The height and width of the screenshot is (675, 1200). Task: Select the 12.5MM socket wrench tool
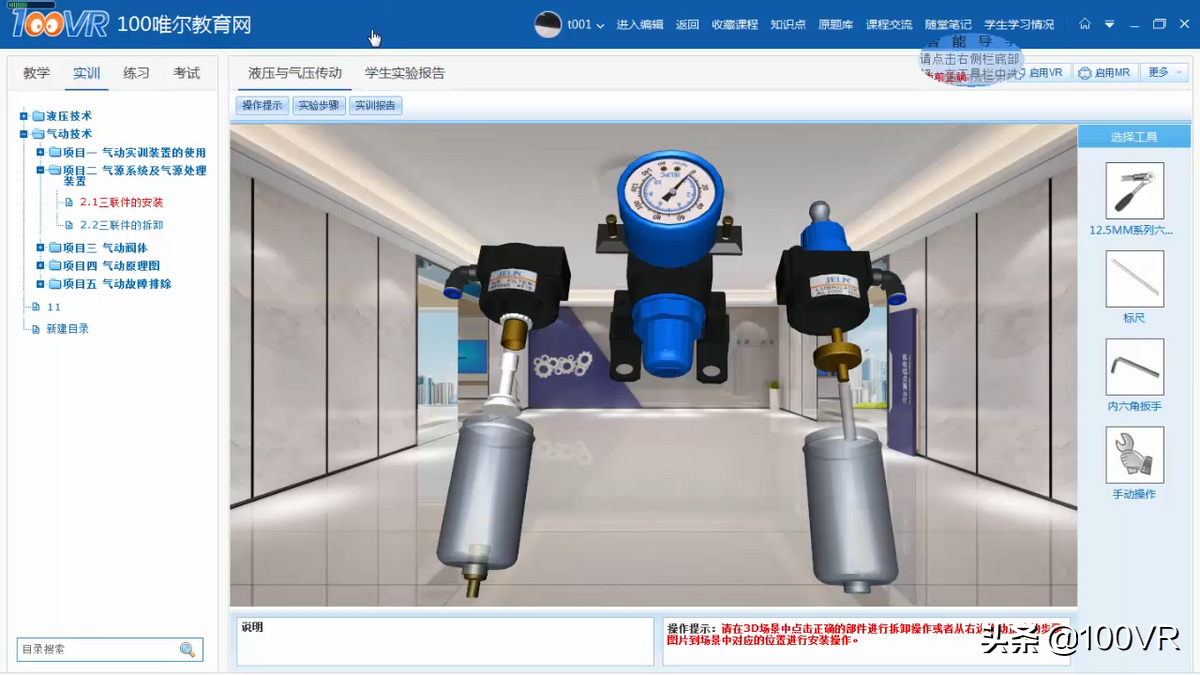click(x=1134, y=191)
